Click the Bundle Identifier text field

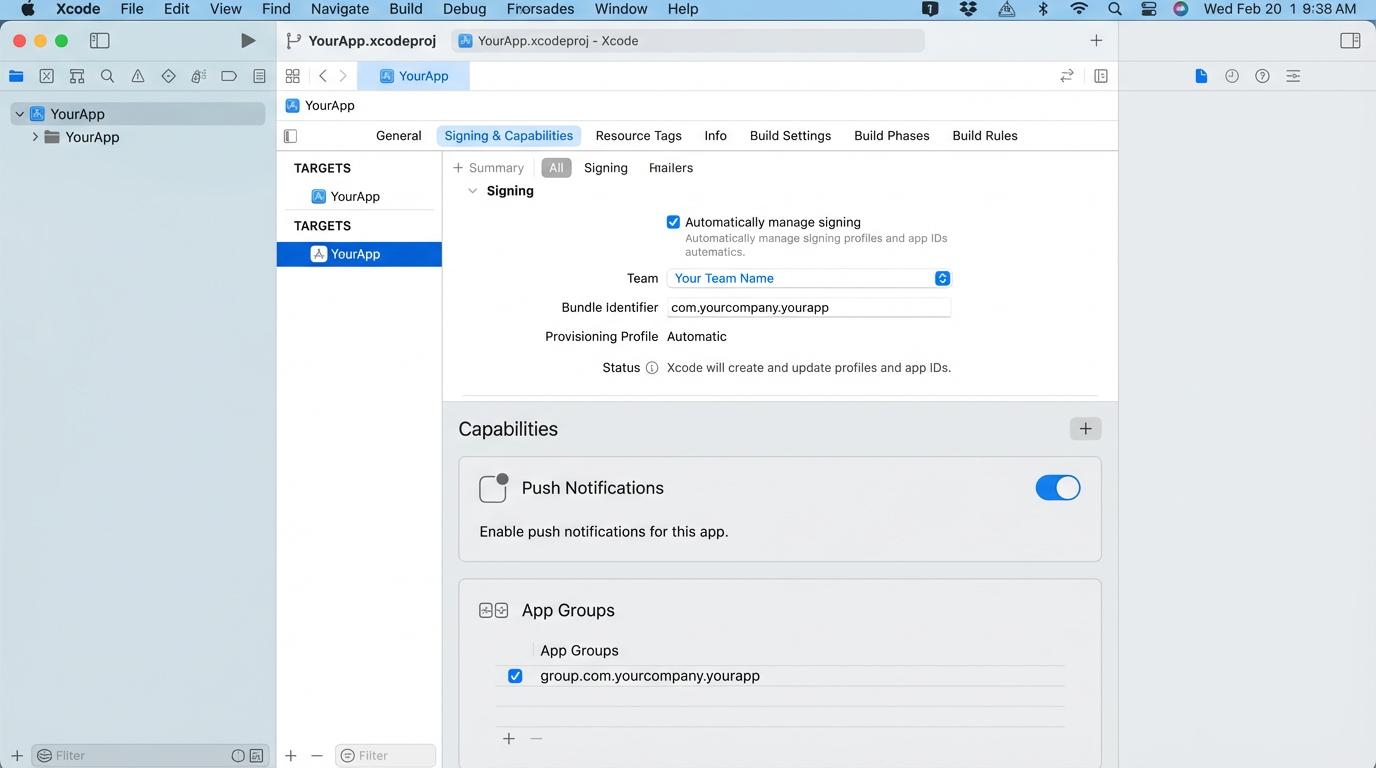[x=808, y=307]
